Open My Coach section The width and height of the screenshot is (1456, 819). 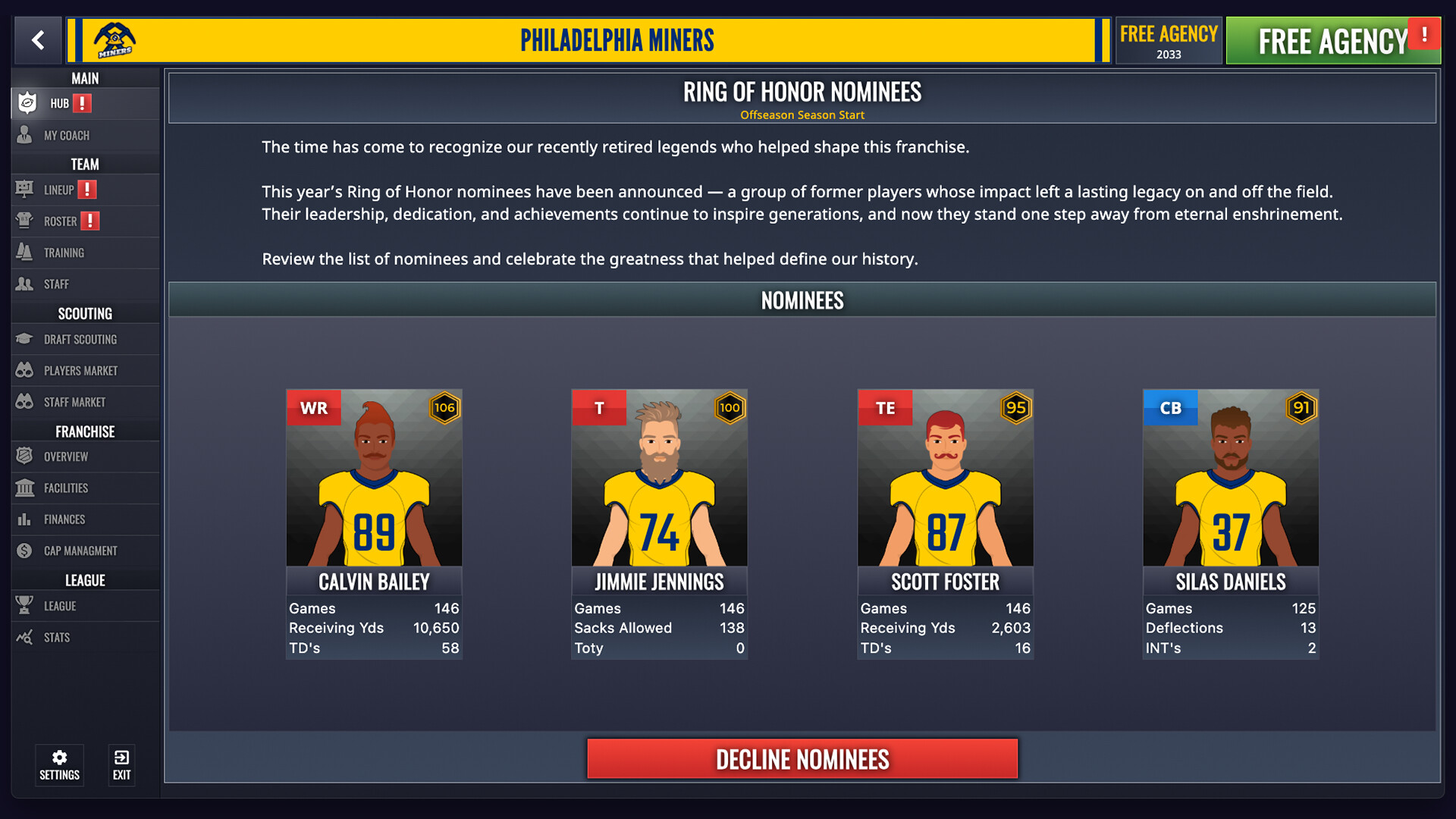85,135
